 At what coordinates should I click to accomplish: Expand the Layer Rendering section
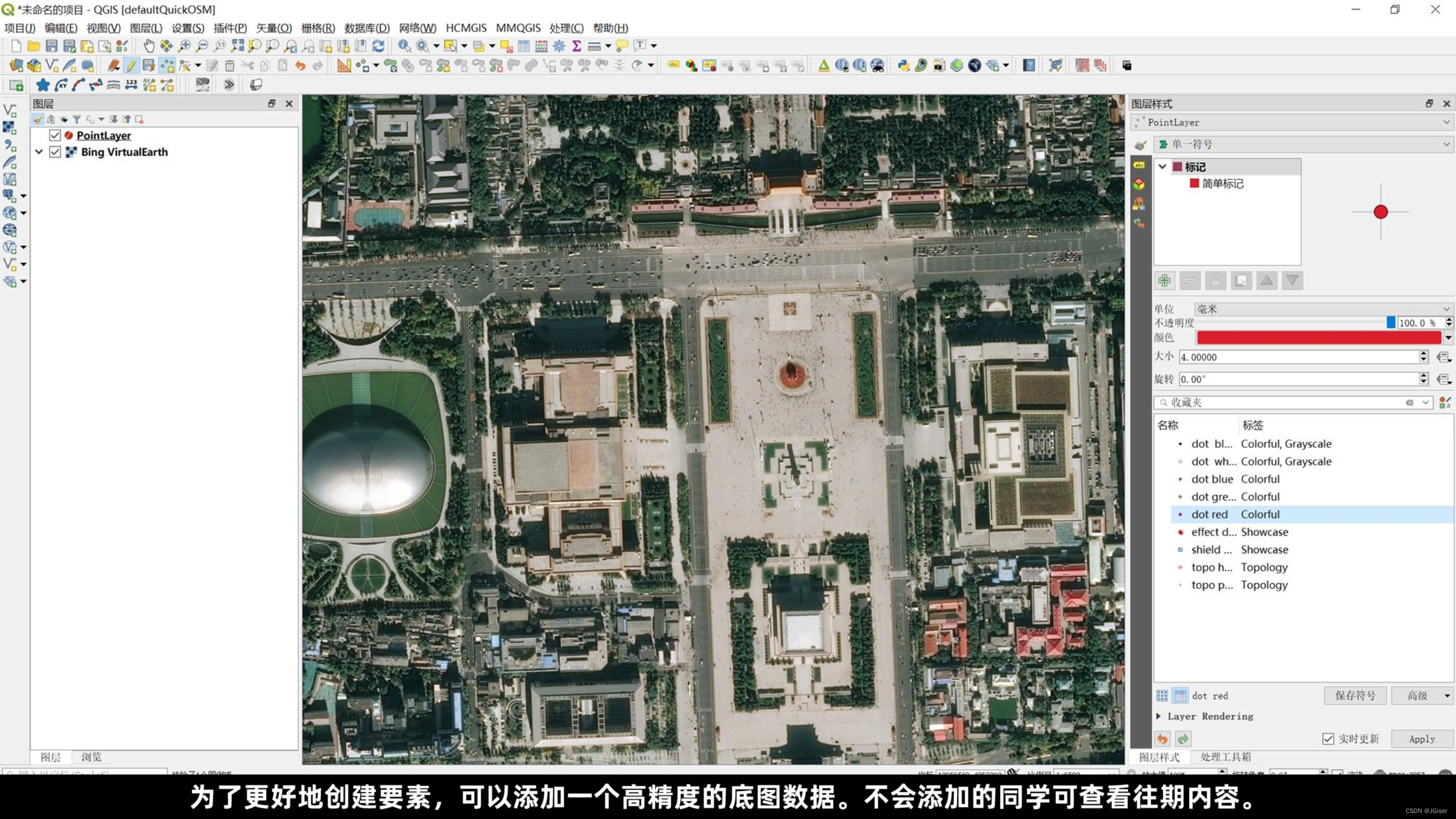[1159, 716]
